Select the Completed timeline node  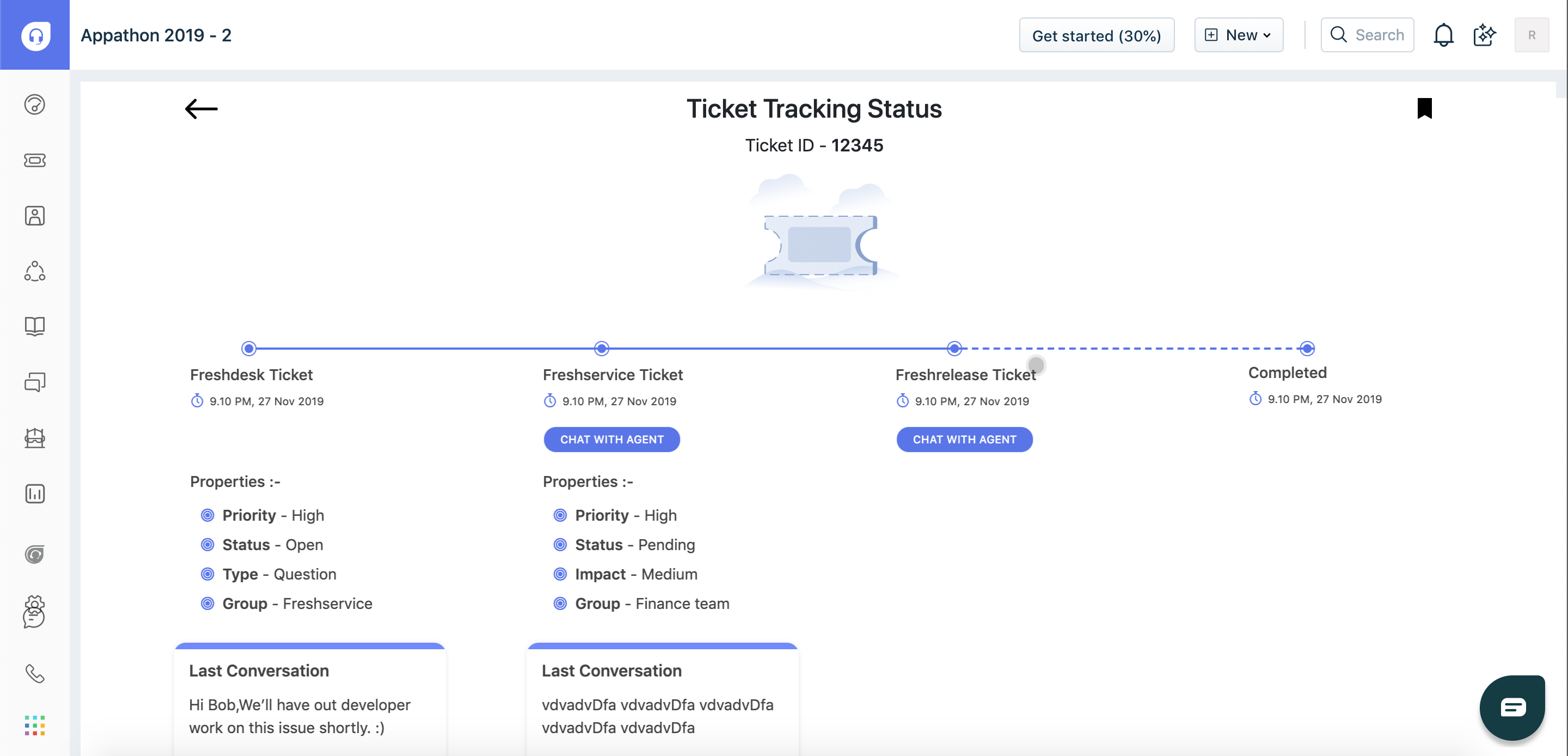click(x=1307, y=349)
